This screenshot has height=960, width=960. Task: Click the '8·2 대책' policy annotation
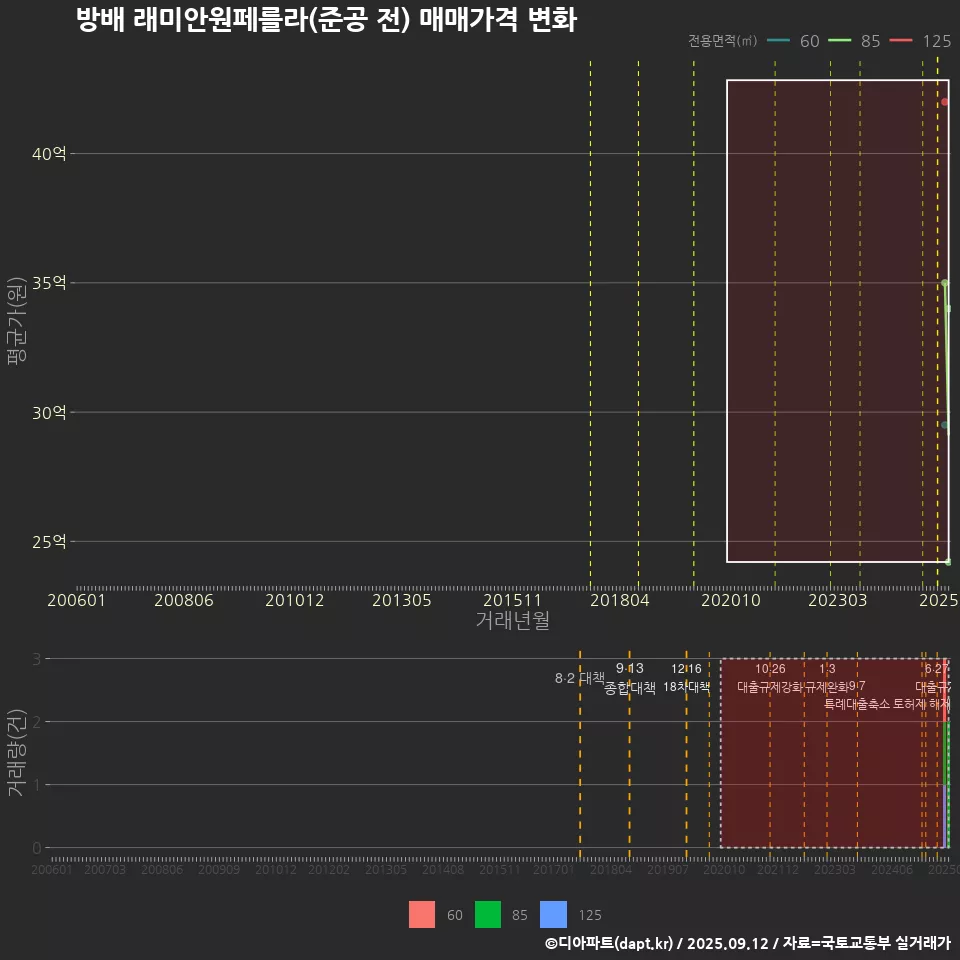point(579,678)
